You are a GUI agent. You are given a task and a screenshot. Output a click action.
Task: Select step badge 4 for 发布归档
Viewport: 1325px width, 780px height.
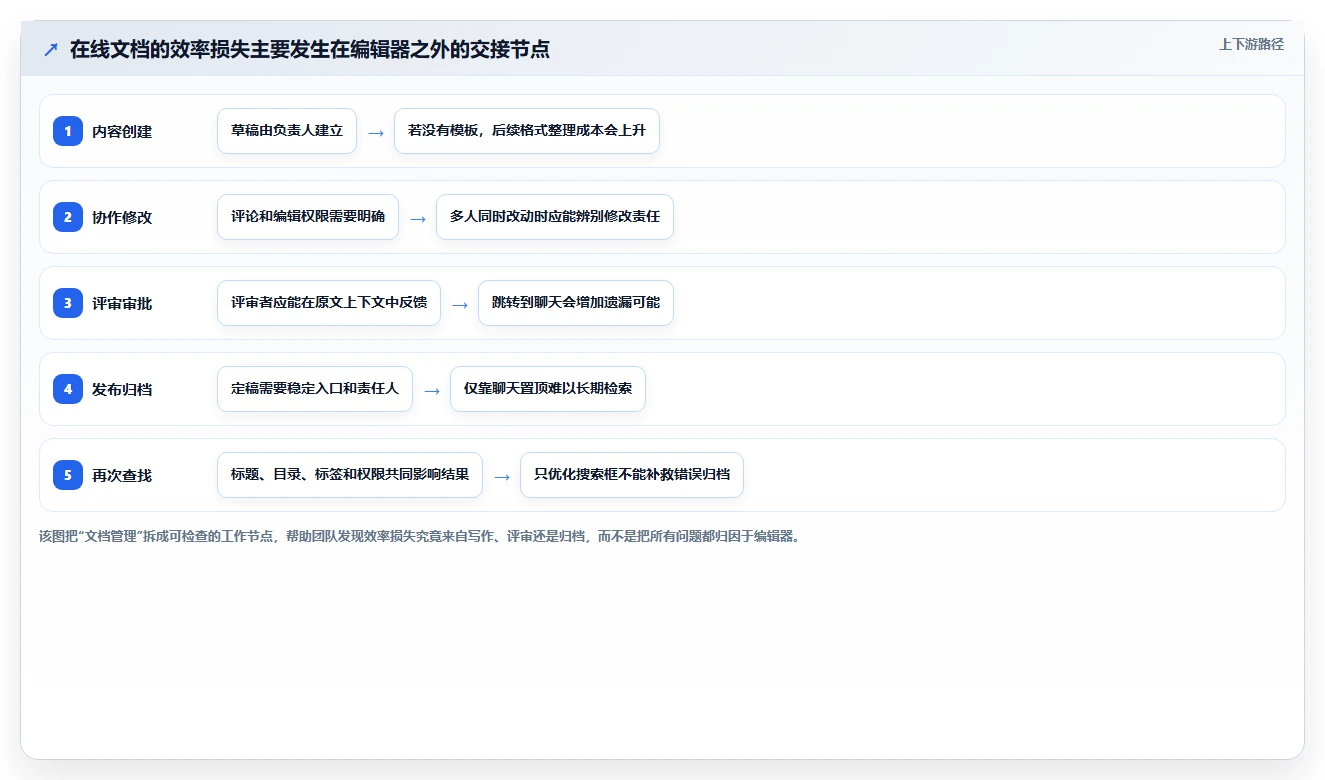[x=68, y=389]
